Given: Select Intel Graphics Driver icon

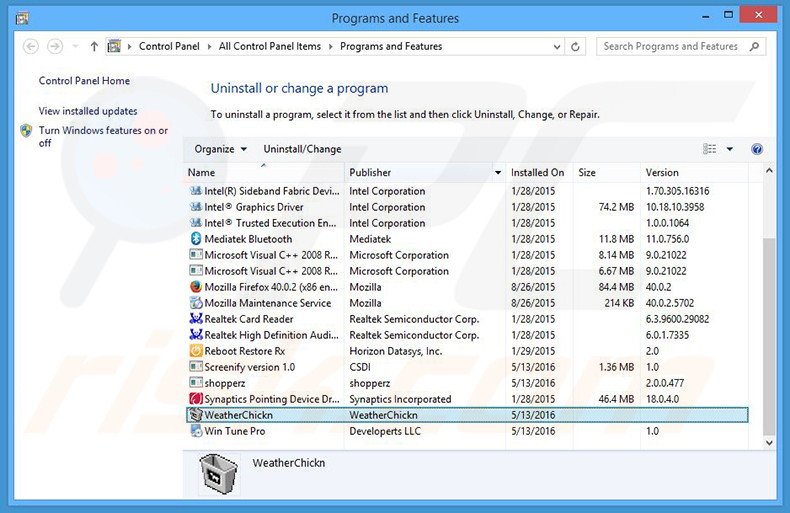Looking at the screenshot, I should (195, 207).
